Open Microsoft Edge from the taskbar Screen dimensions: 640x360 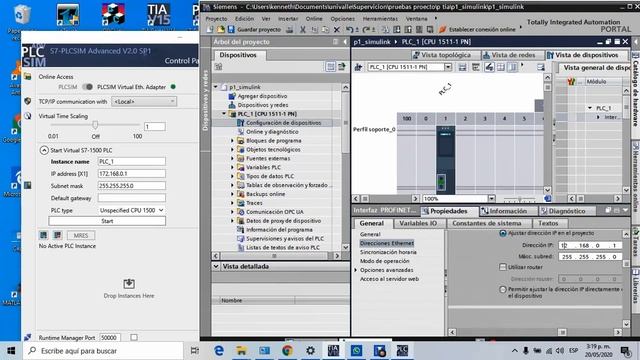[219, 351]
